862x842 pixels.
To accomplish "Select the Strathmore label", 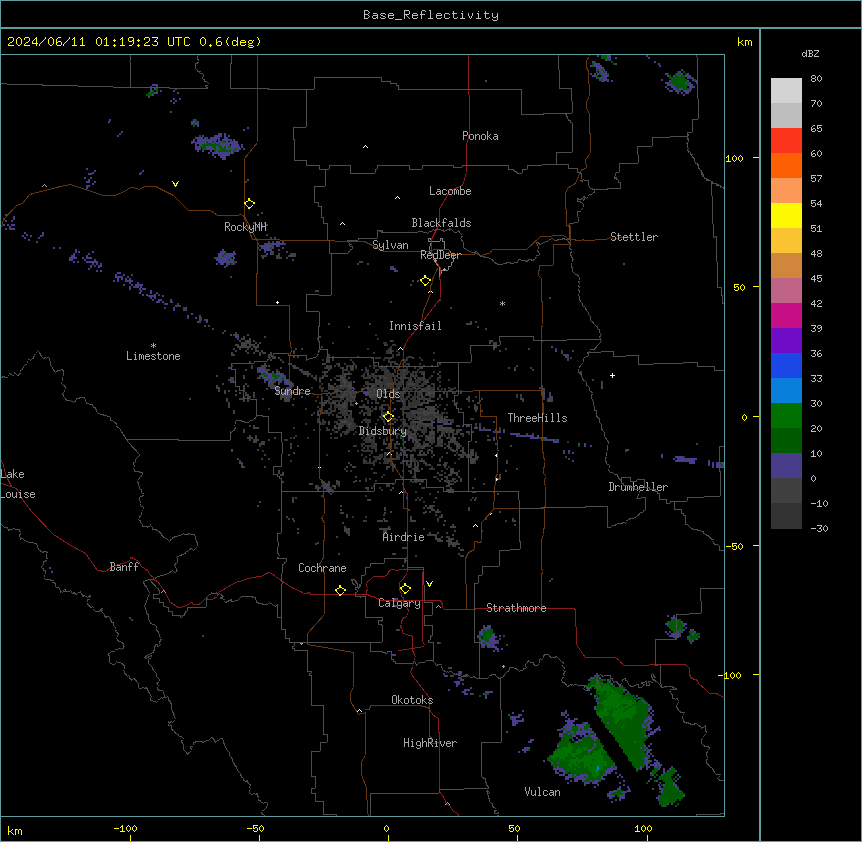I will coord(516,608).
